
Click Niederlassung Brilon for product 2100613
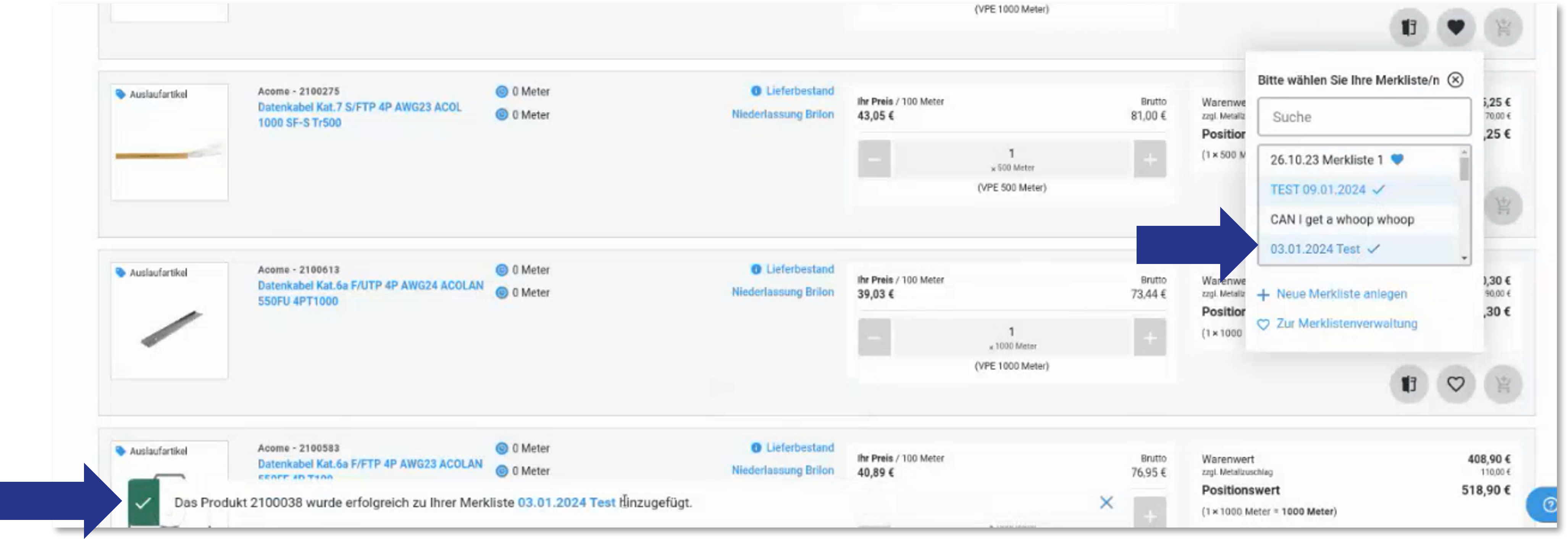pos(782,292)
